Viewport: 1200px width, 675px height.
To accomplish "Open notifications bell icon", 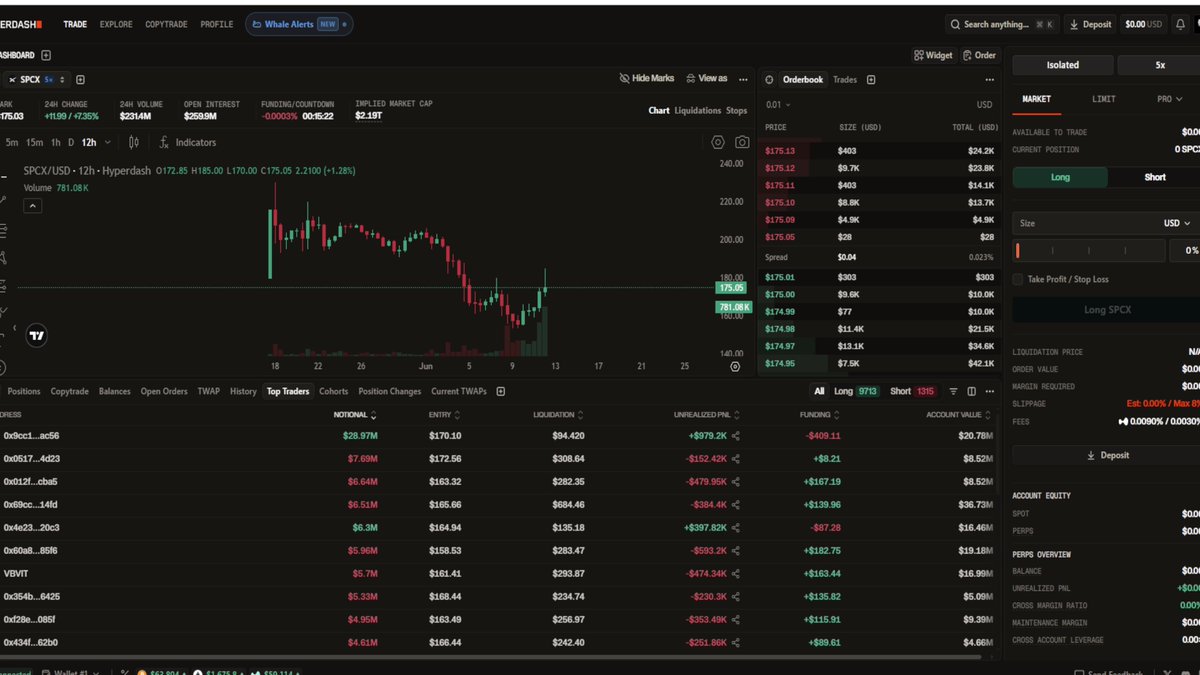I will [x=1180, y=24].
